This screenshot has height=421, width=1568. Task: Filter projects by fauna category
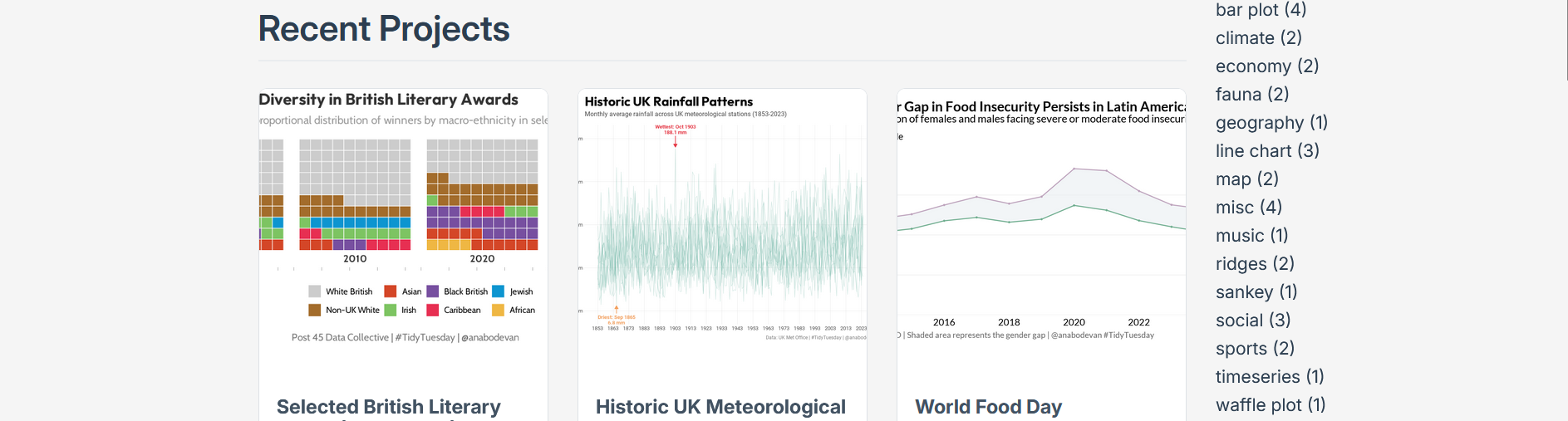pos(1251,95)
